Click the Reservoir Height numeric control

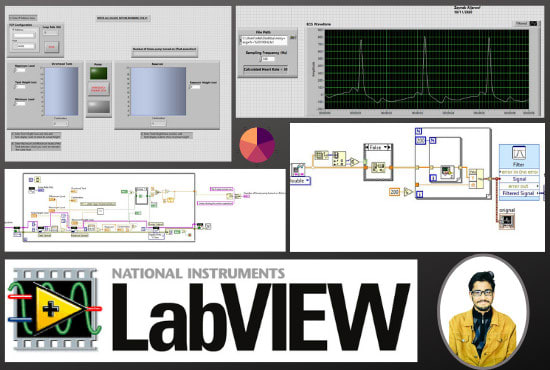click(x=195, y=87)
